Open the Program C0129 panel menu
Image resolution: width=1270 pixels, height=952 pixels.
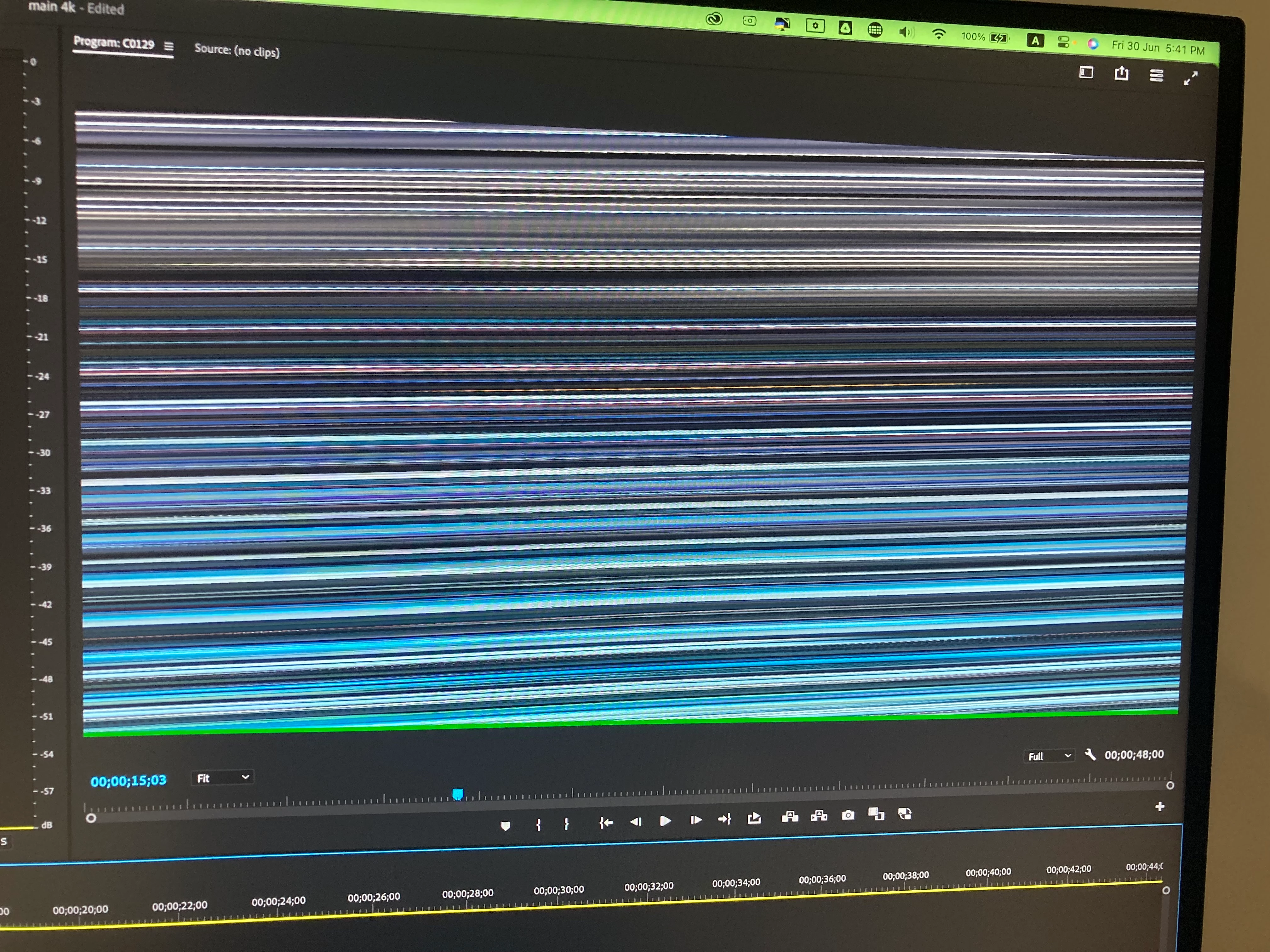pyautogui.click(x=169, y=46)
